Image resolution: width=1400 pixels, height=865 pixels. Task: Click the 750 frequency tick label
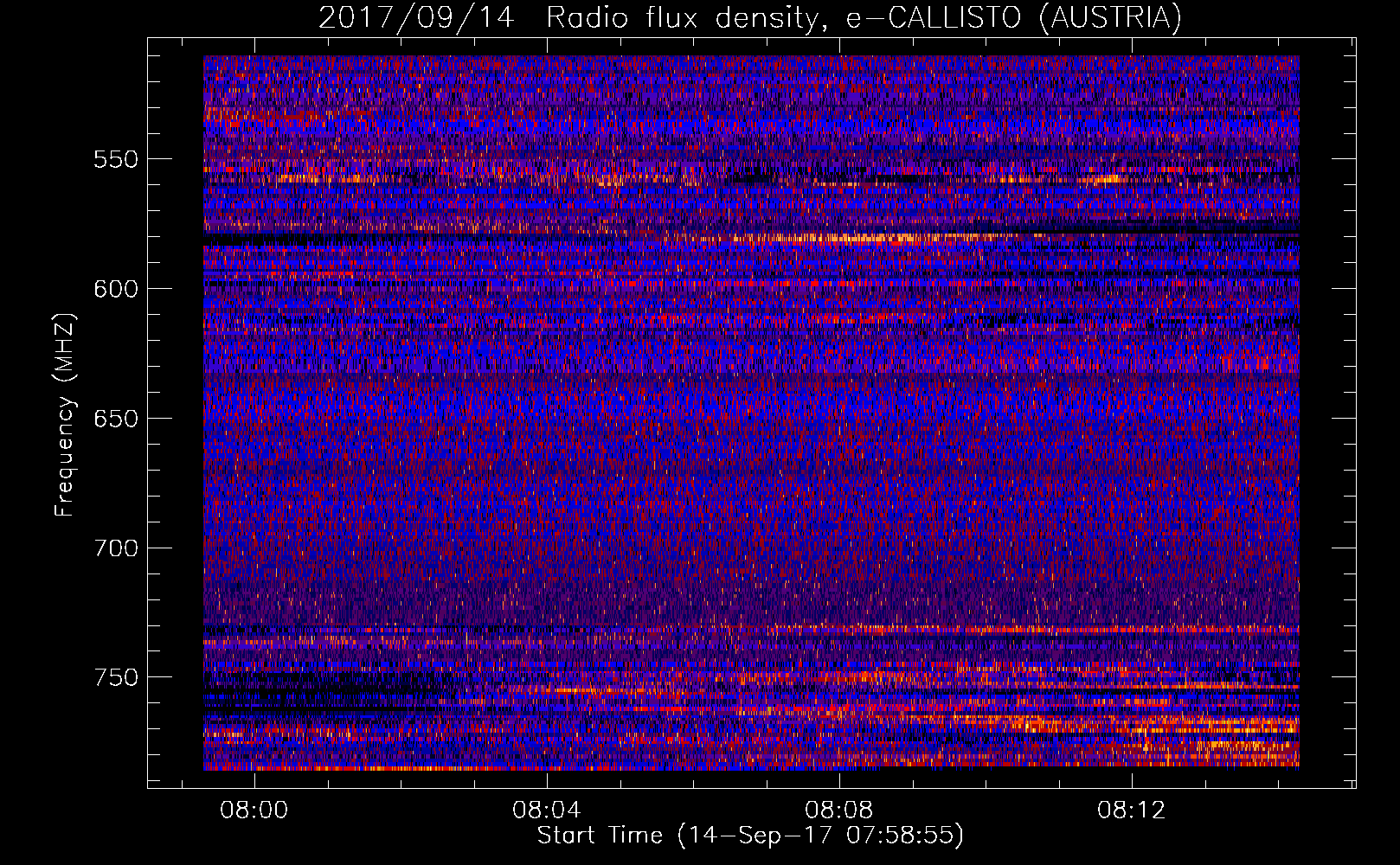point(116,677)
